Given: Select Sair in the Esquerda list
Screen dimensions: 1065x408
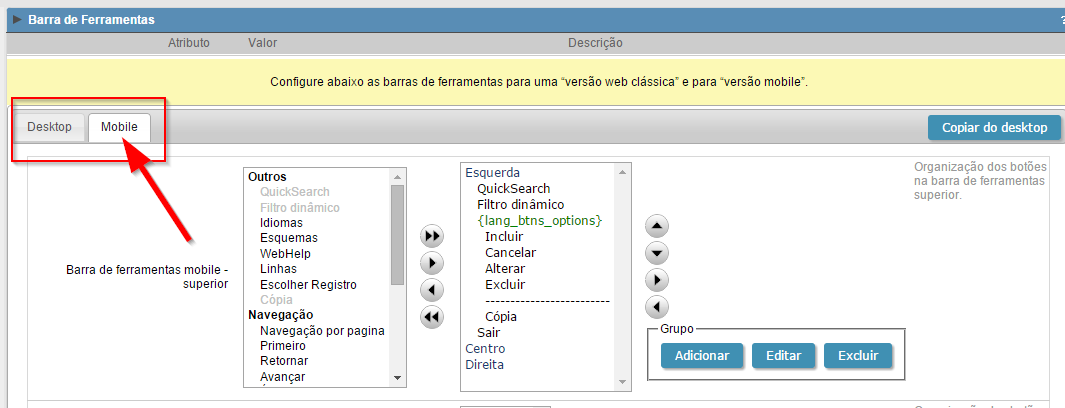Looking at the screenshot, I should click(x=488, y=332).
